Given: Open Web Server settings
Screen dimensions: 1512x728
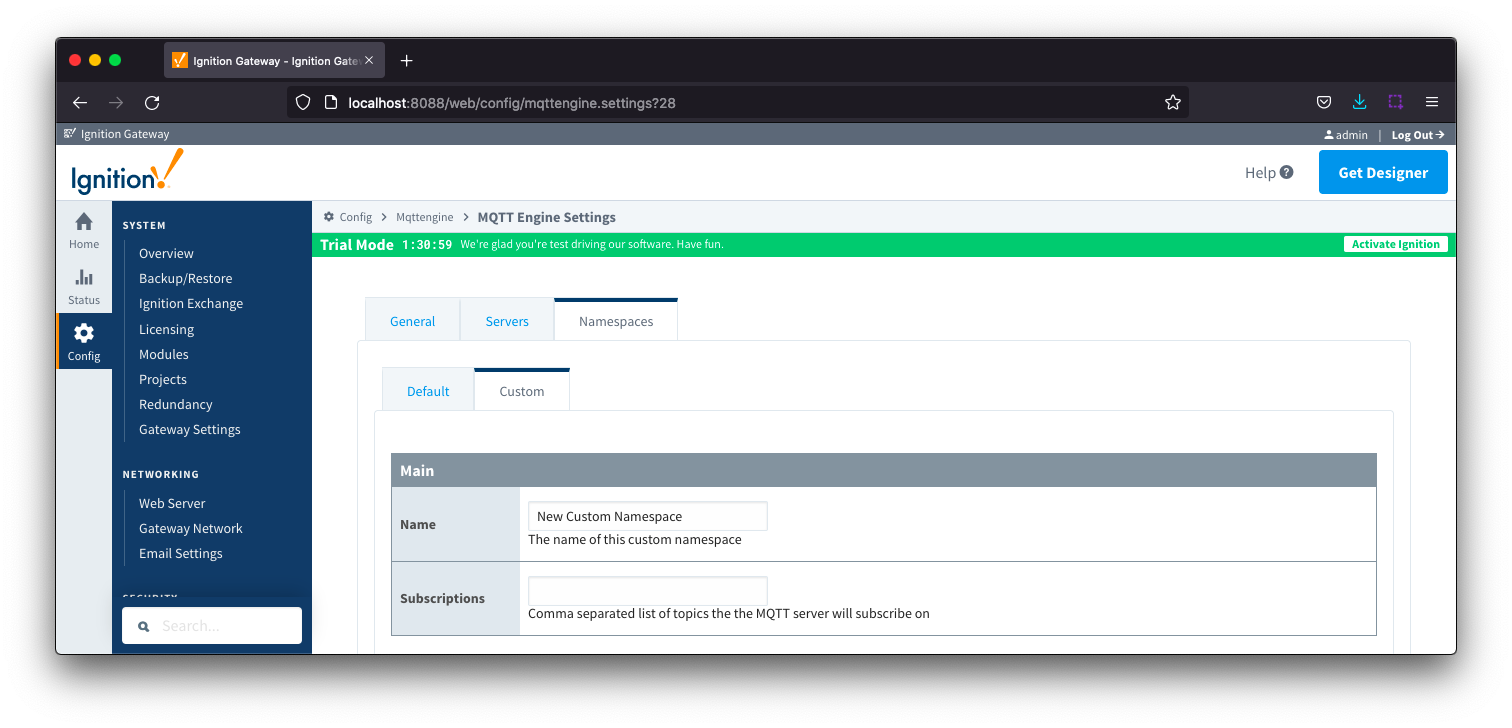Looking at the screenshot, I should pos(172,503).
